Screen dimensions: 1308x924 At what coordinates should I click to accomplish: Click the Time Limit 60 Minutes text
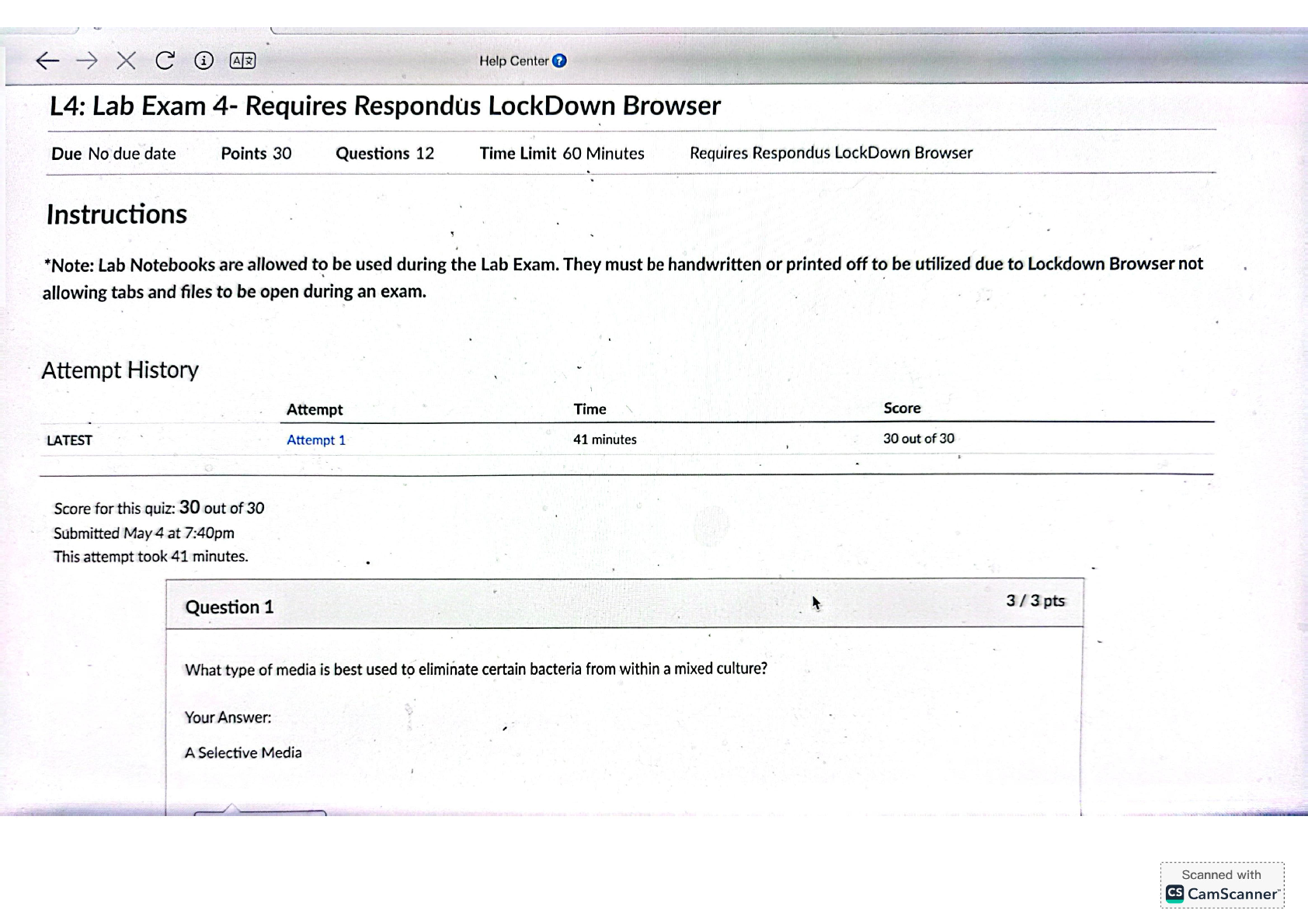[x=562, y=154]
